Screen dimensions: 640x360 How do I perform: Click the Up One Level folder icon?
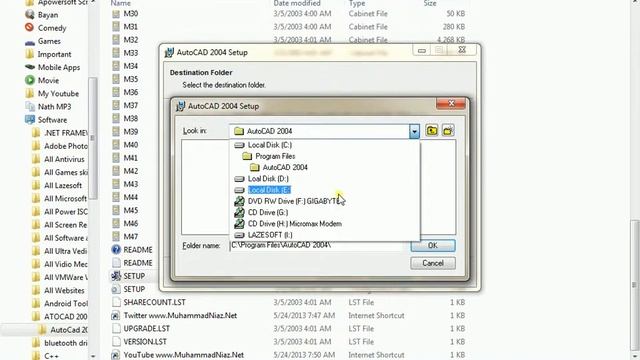(x=432, y=131)
